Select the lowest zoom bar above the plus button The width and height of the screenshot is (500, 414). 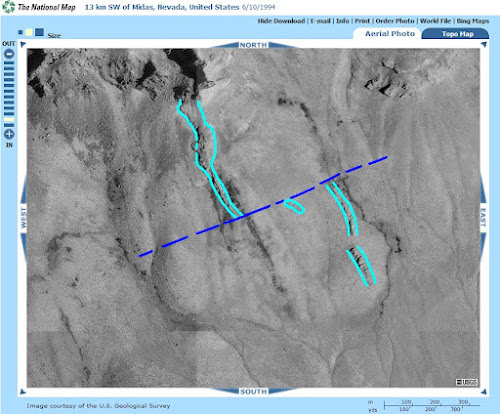[x=9, y=125]
